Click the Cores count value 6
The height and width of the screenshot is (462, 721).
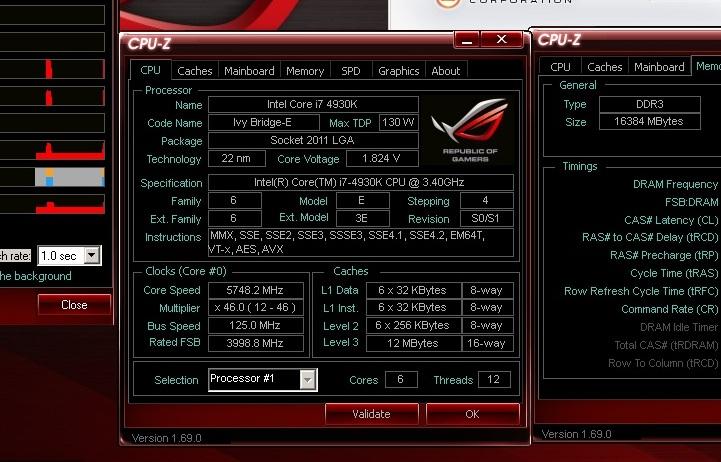coord(401,379)
